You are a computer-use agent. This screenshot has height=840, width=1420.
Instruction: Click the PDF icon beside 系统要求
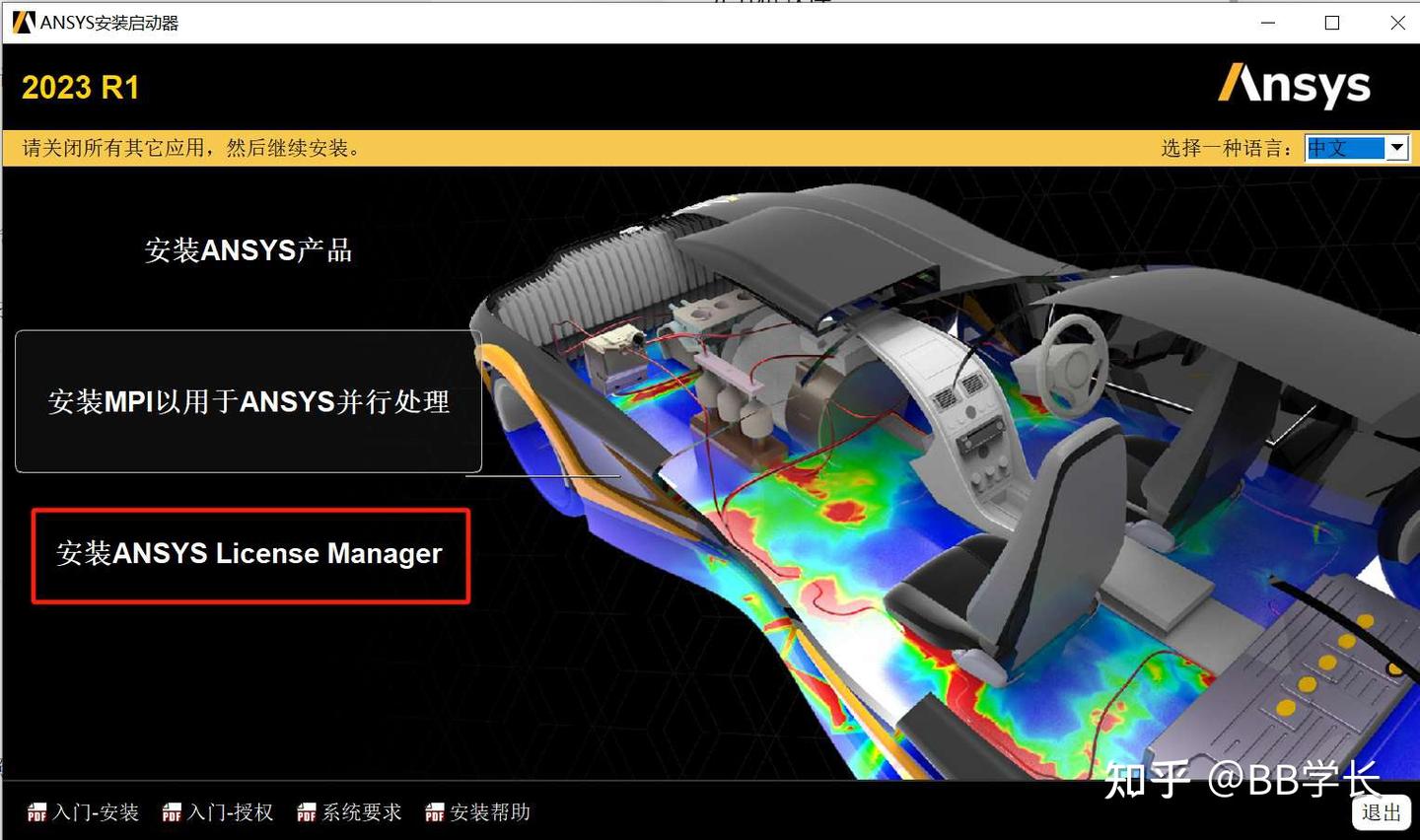pos(306,812)
